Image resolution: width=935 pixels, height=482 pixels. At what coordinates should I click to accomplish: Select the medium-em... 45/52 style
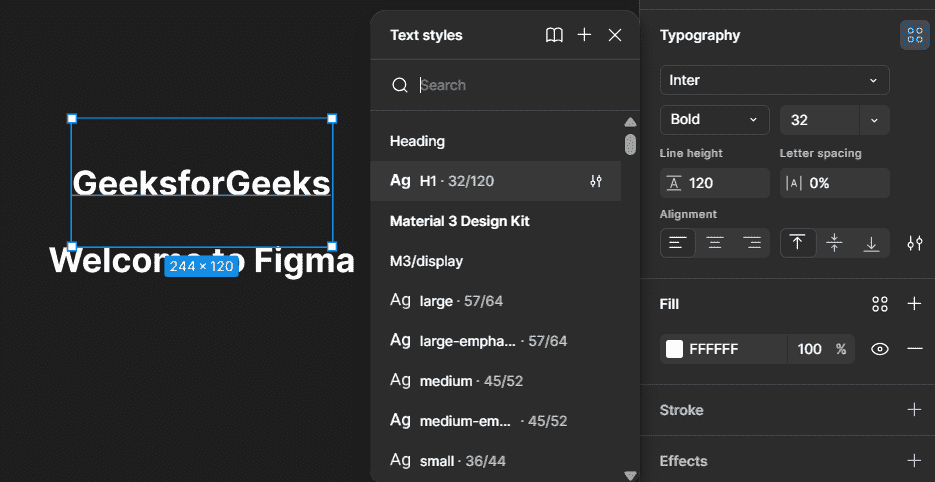point(496,421)
